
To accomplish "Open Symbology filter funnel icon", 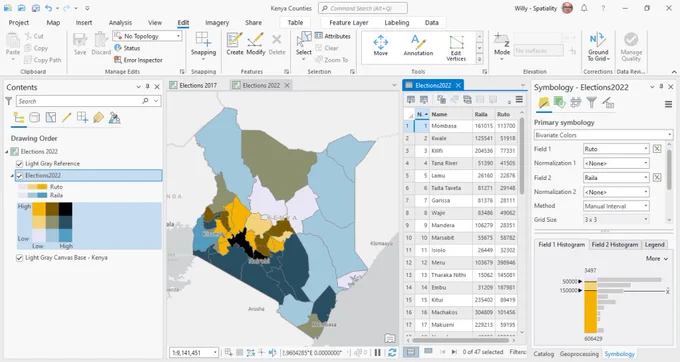I will 592,103.
